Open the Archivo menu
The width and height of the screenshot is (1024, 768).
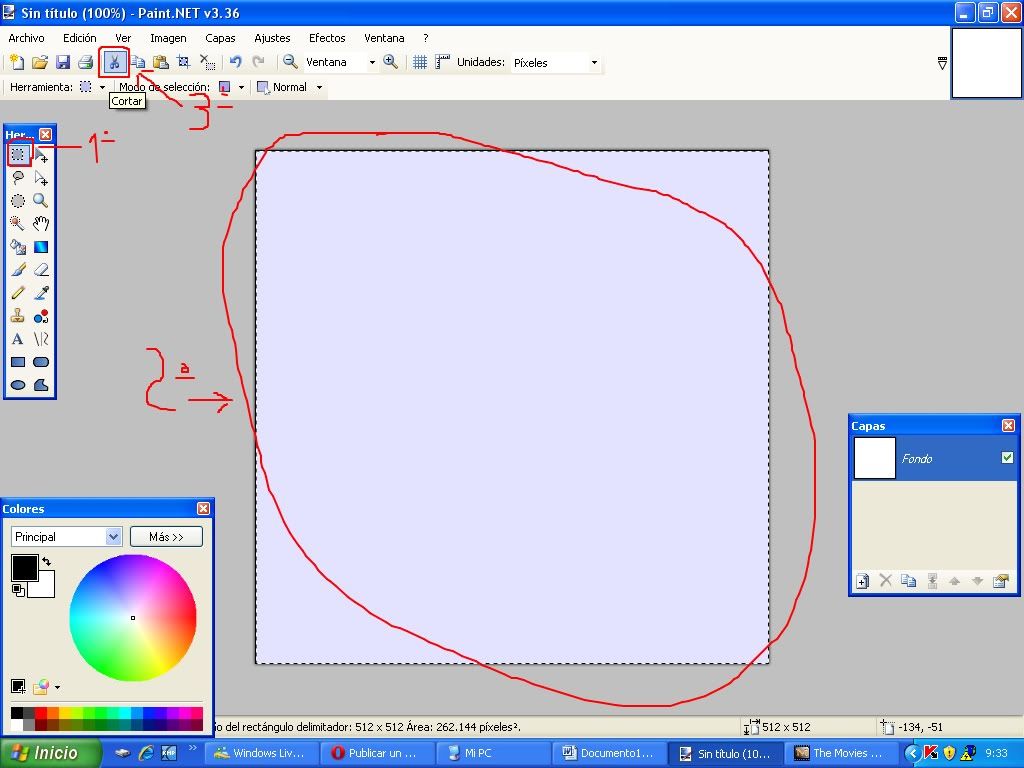[x=26, y=38]
